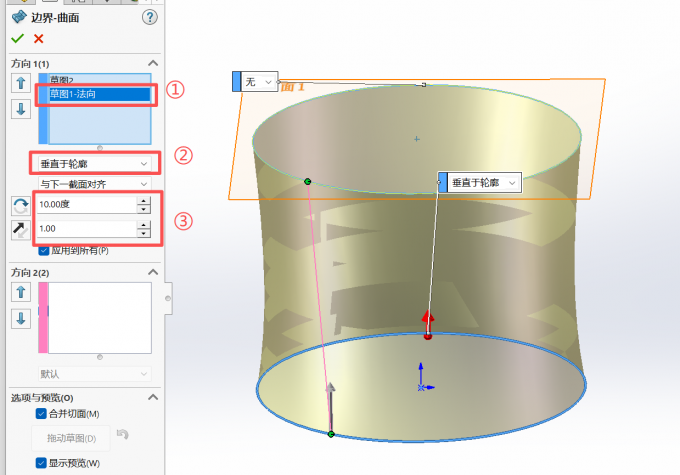Move Direction 2 curve up
The height and width of the screenshot is (475, 680).
[x=21, y=292]
